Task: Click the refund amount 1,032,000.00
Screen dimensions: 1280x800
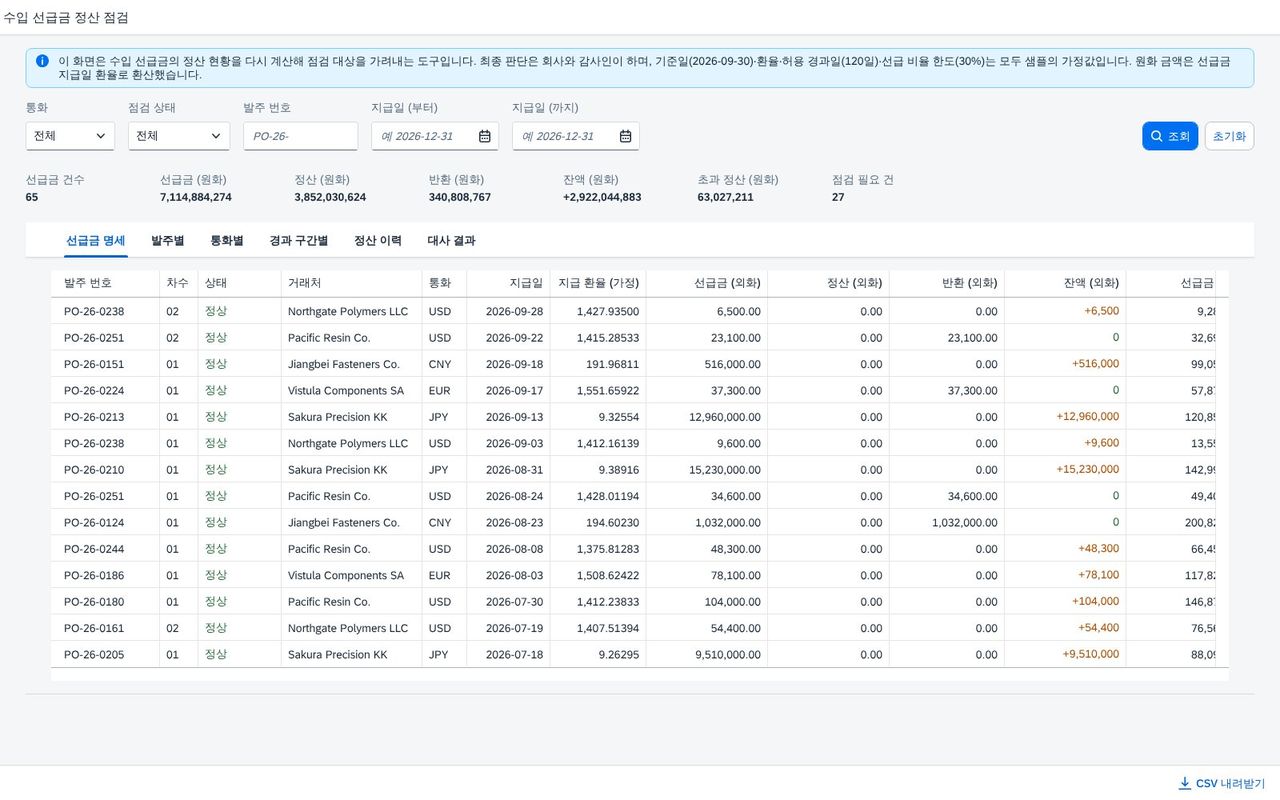Action: (x=964, y=523)
